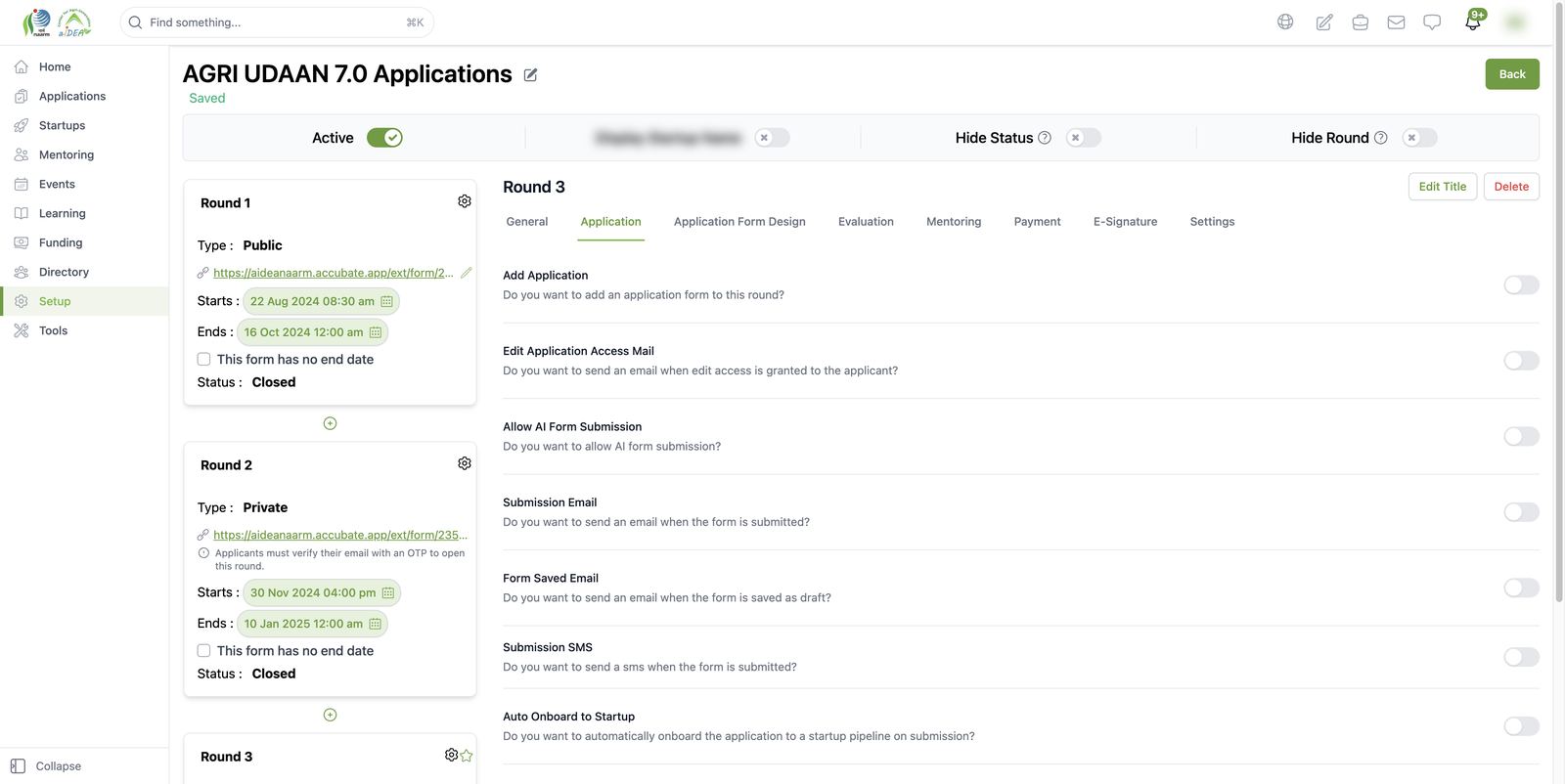Check Round 2 no end date checkbox
Image resolution: width=1565 pixels, height=784 pixels.
203,650
